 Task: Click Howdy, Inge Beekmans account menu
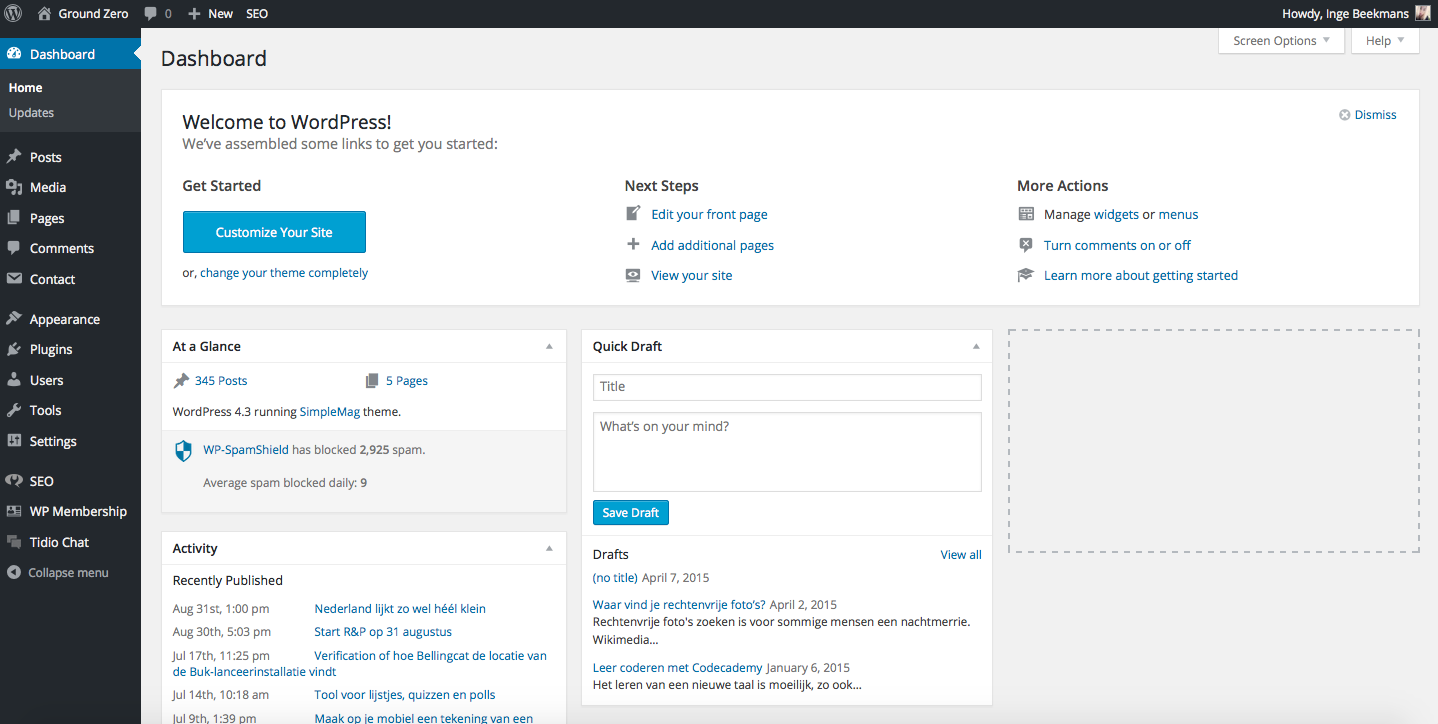tap(1356, 14)
